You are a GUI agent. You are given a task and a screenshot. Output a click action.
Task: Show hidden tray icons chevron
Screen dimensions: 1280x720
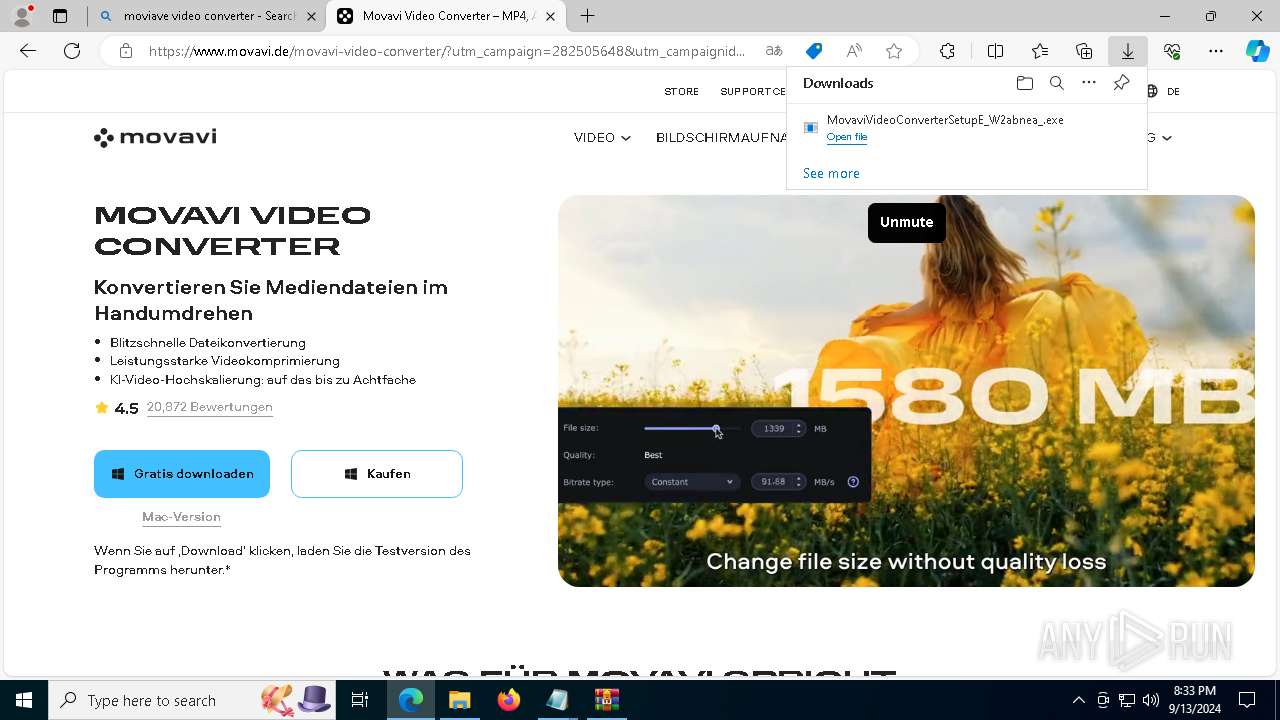[1078, 700]
